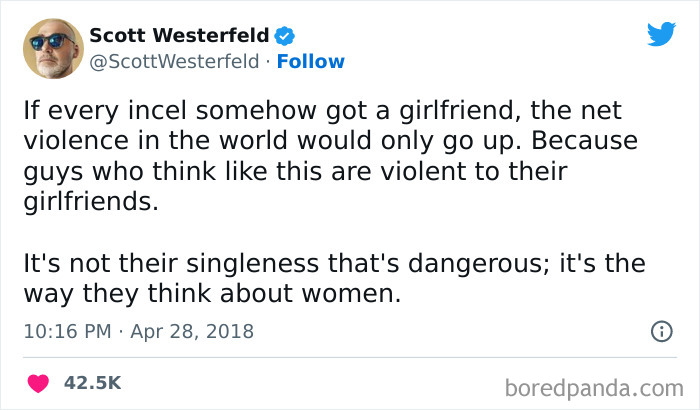Screen dimensions: 700x410
Task: Click the word "girlfriends." ending the first paragraph
Action: click(90, 199)
